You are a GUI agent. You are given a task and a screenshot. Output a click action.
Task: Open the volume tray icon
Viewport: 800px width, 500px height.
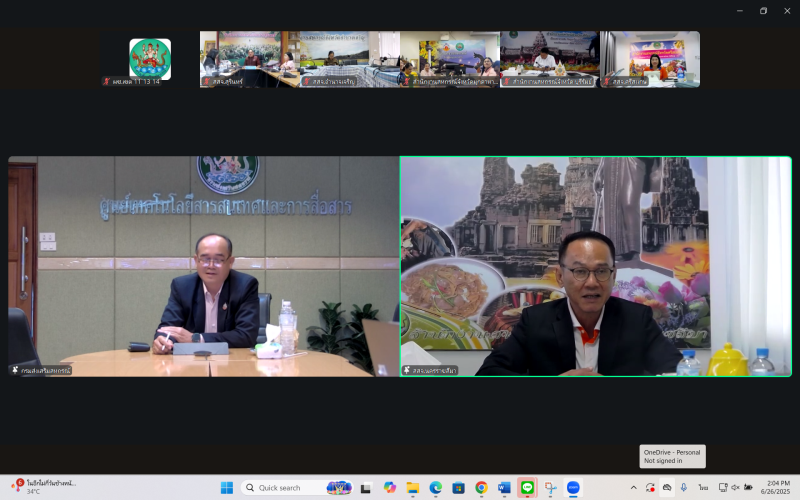735,488
